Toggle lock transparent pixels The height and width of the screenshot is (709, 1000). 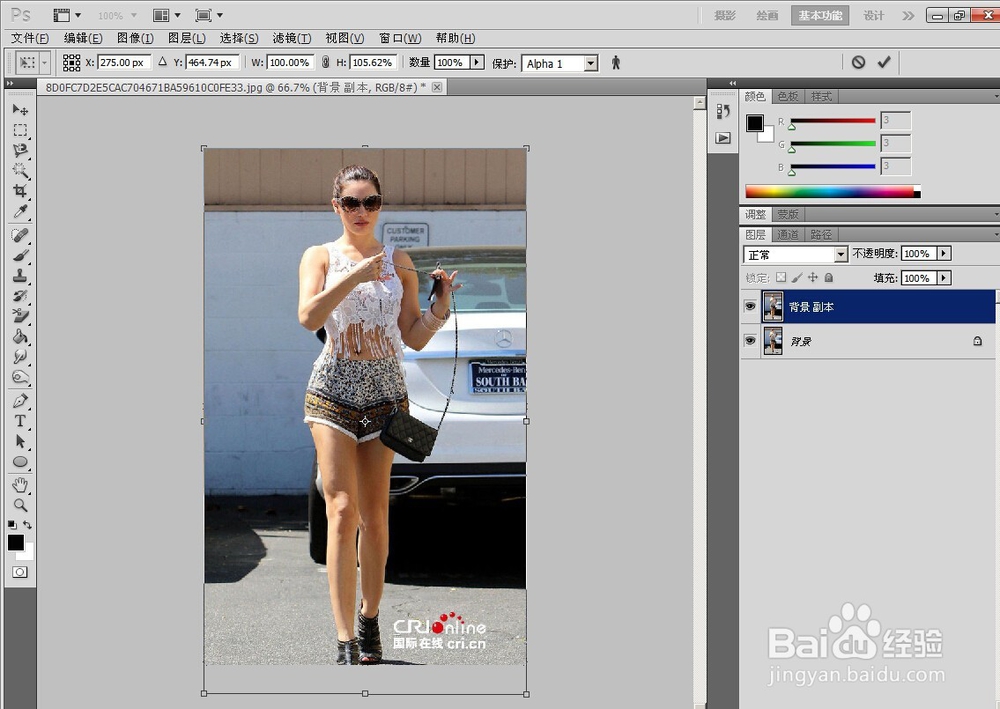[x=781, y=277]
